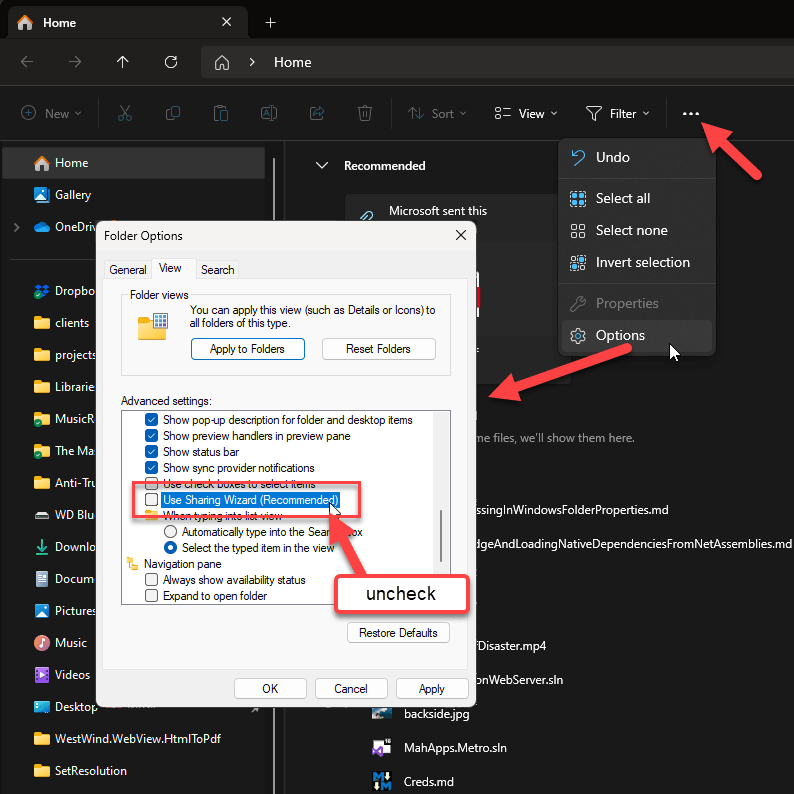Image resolution: width=794 pixels, height=794 pixels.
Task: Toggle Show preview handlers in preview pane
Action: pos(151,436)
